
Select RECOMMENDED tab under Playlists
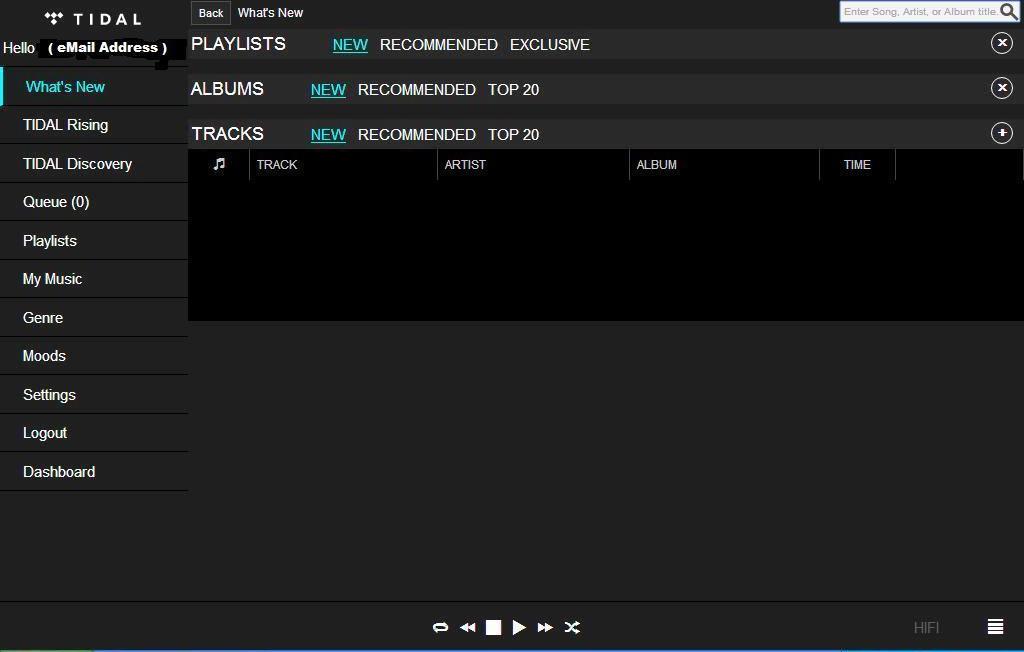pyautogui.click(x=439, y=44)
